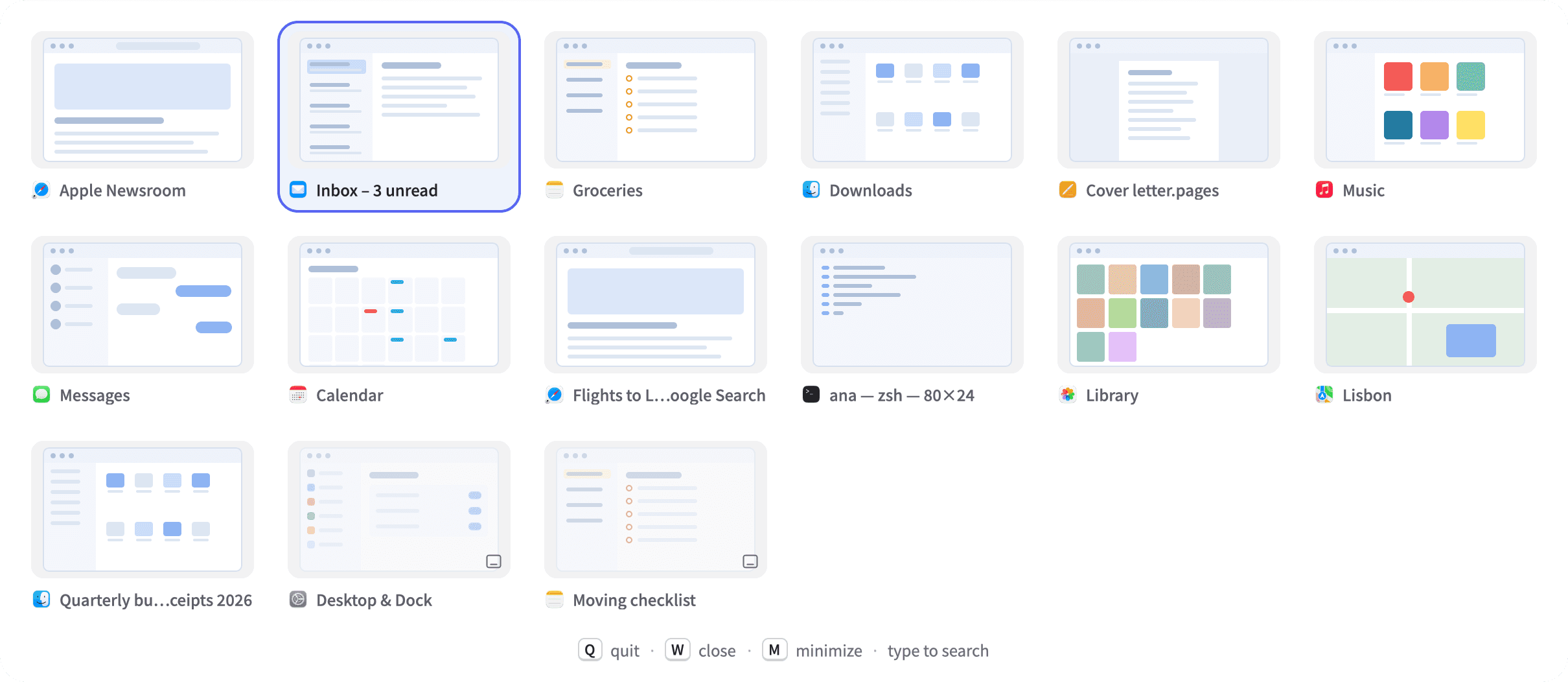Click the 'type to search' hint text

(938, 651)
